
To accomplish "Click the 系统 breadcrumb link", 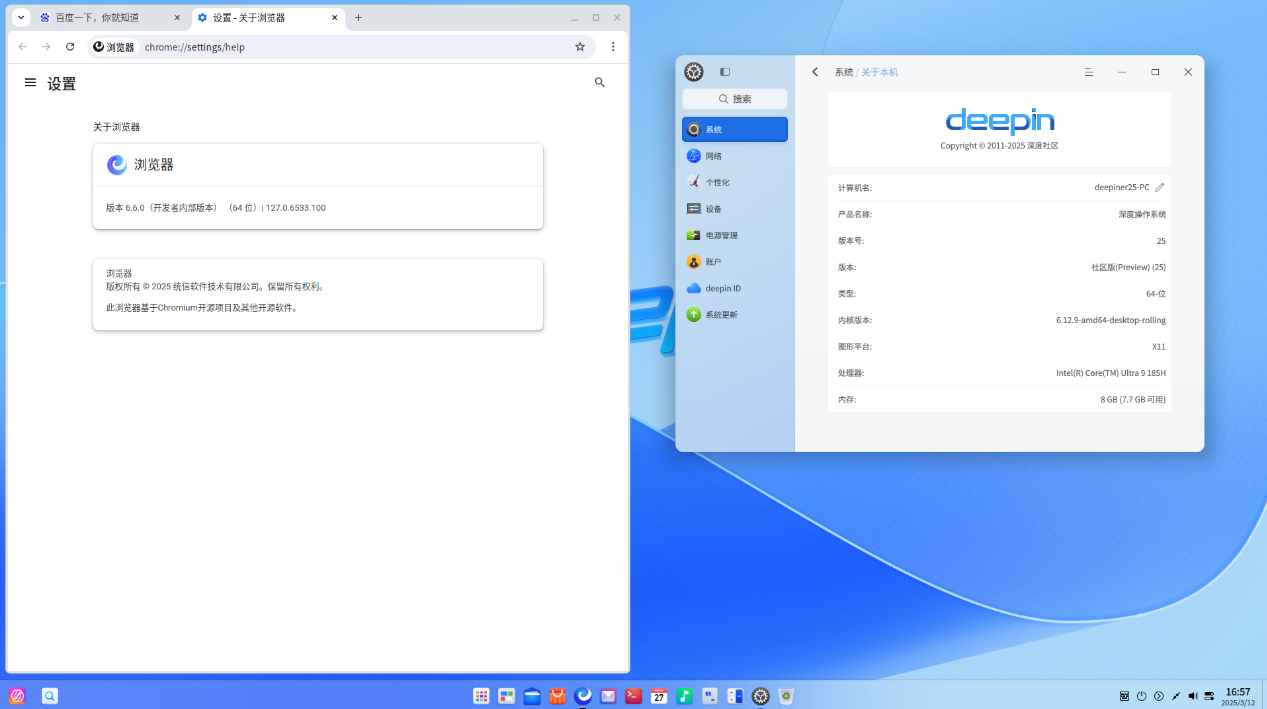I will 844,72.
